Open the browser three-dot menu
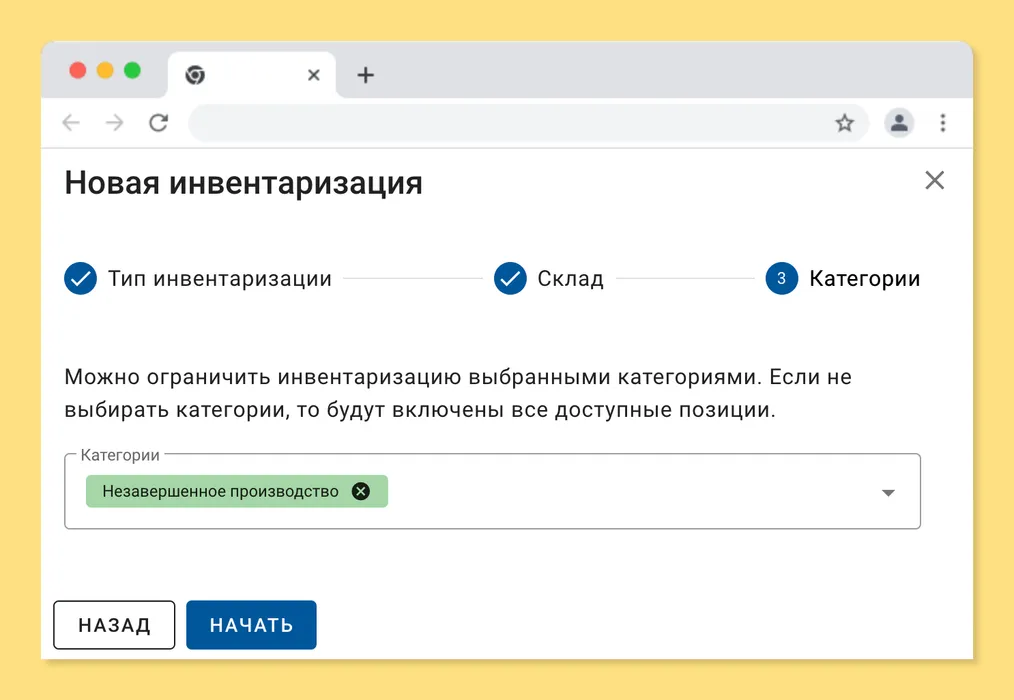 tap(943, 122)
